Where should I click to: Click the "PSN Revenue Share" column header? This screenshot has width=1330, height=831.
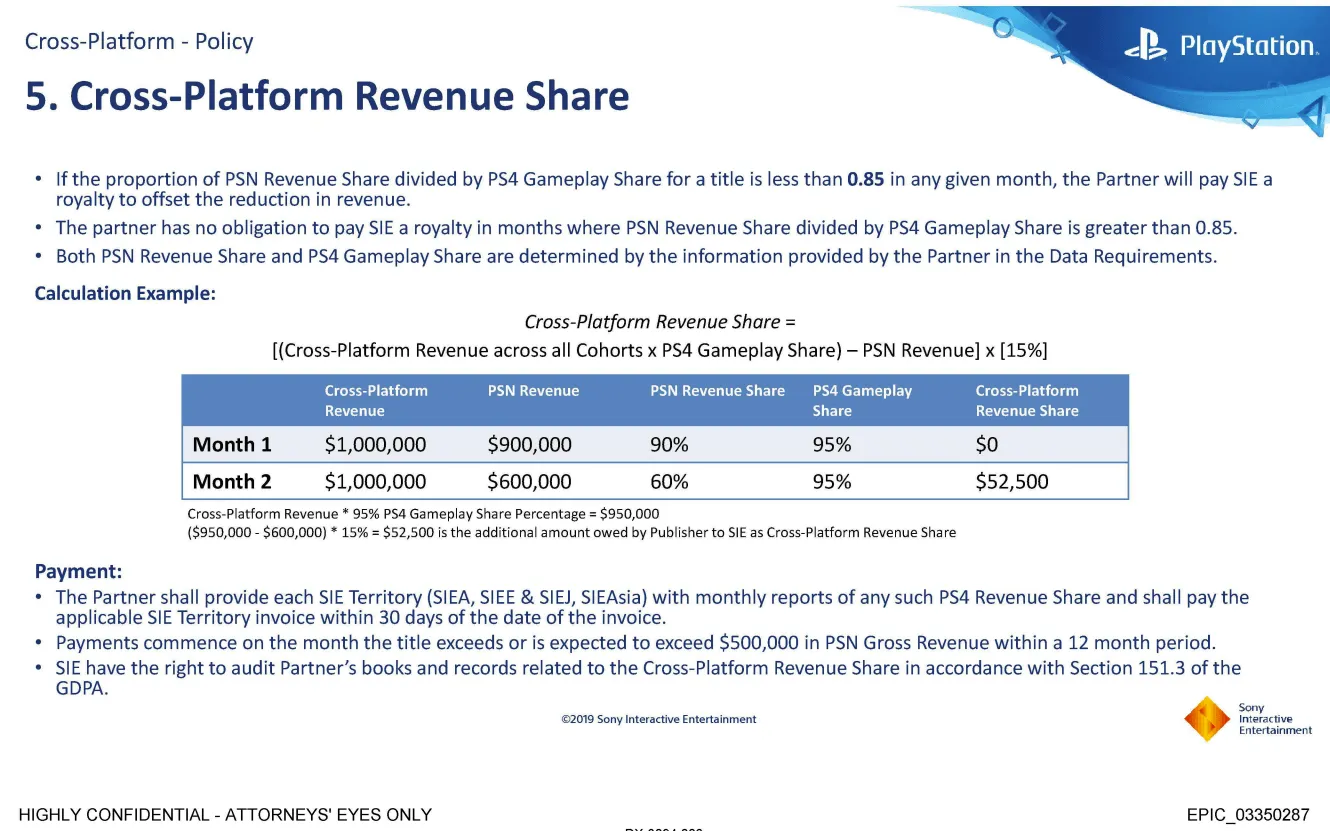[x=717, y=391]
